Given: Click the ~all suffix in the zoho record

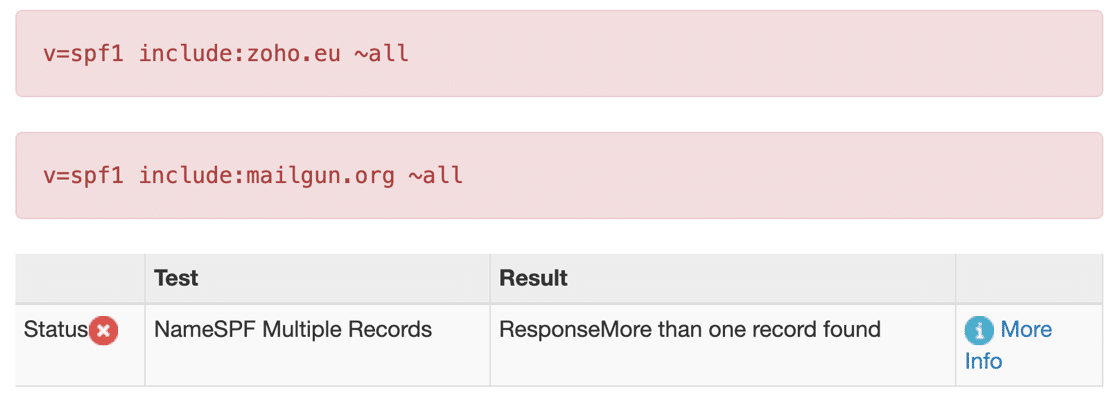Looking at the screenshot, I should pos(382,53).
